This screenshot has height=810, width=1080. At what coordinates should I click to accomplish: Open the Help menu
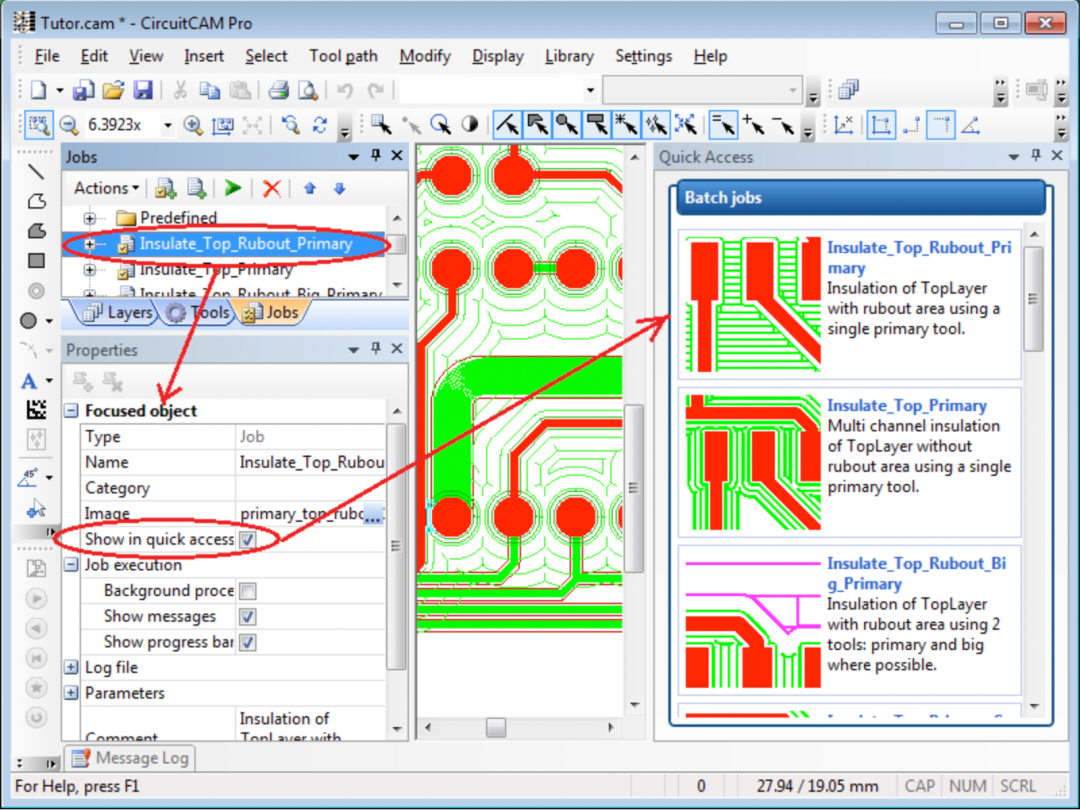[x=710, y=56]
